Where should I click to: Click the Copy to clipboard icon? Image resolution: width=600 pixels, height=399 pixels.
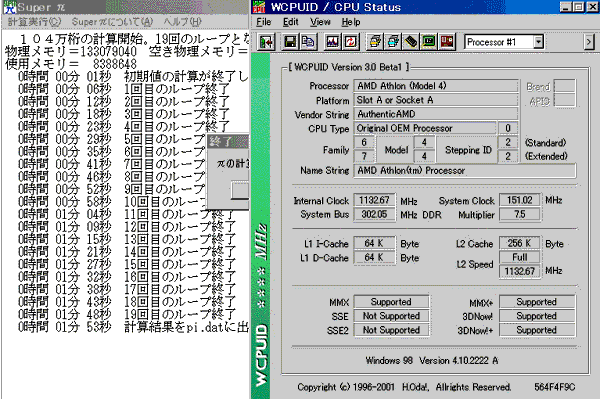[x=308, y=42]
